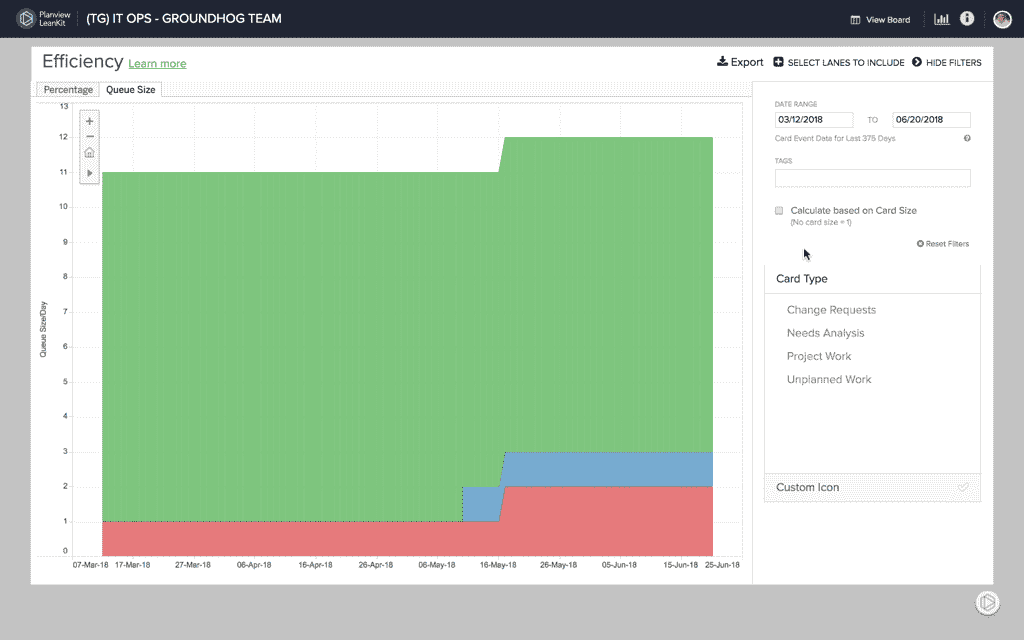Click Hide Filters

click(x=946, y=62)
